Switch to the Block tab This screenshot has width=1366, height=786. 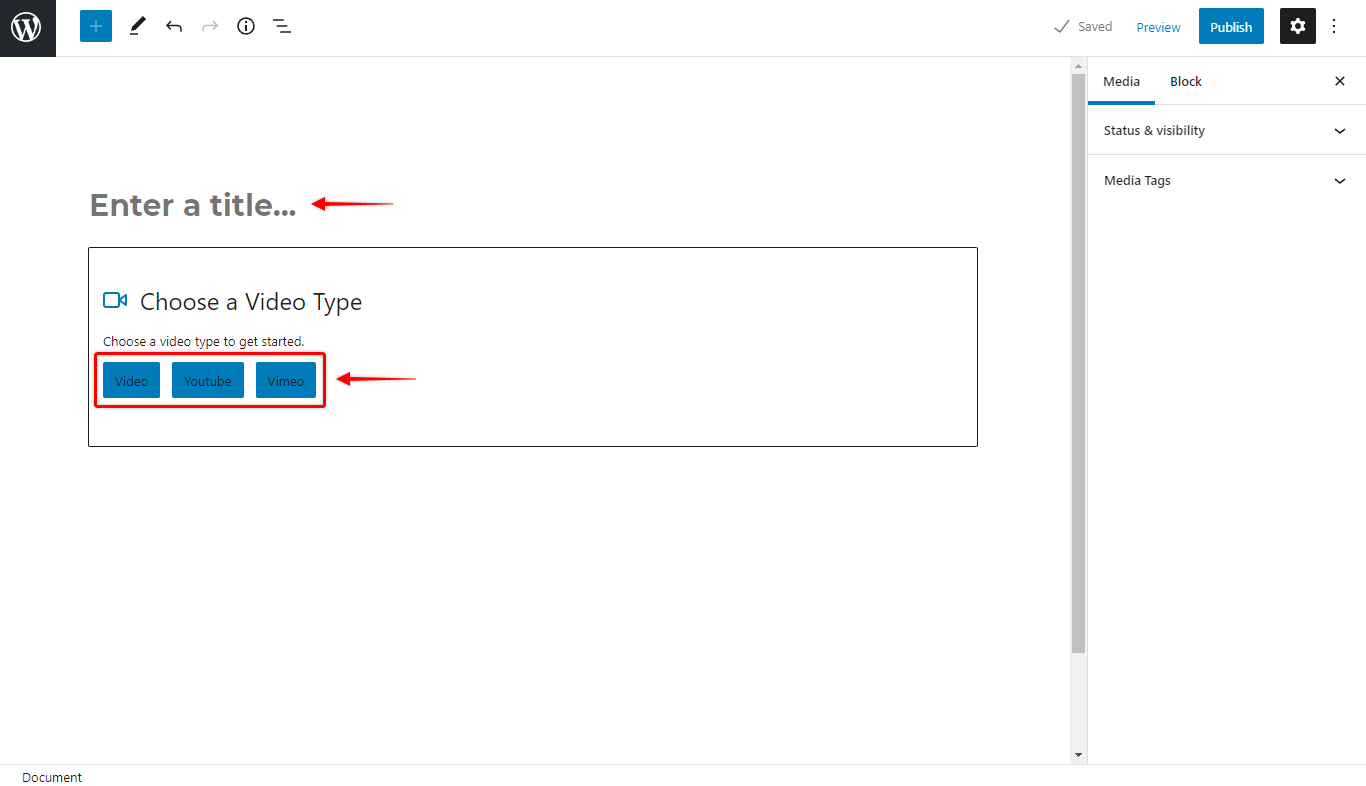point(1186,81)
